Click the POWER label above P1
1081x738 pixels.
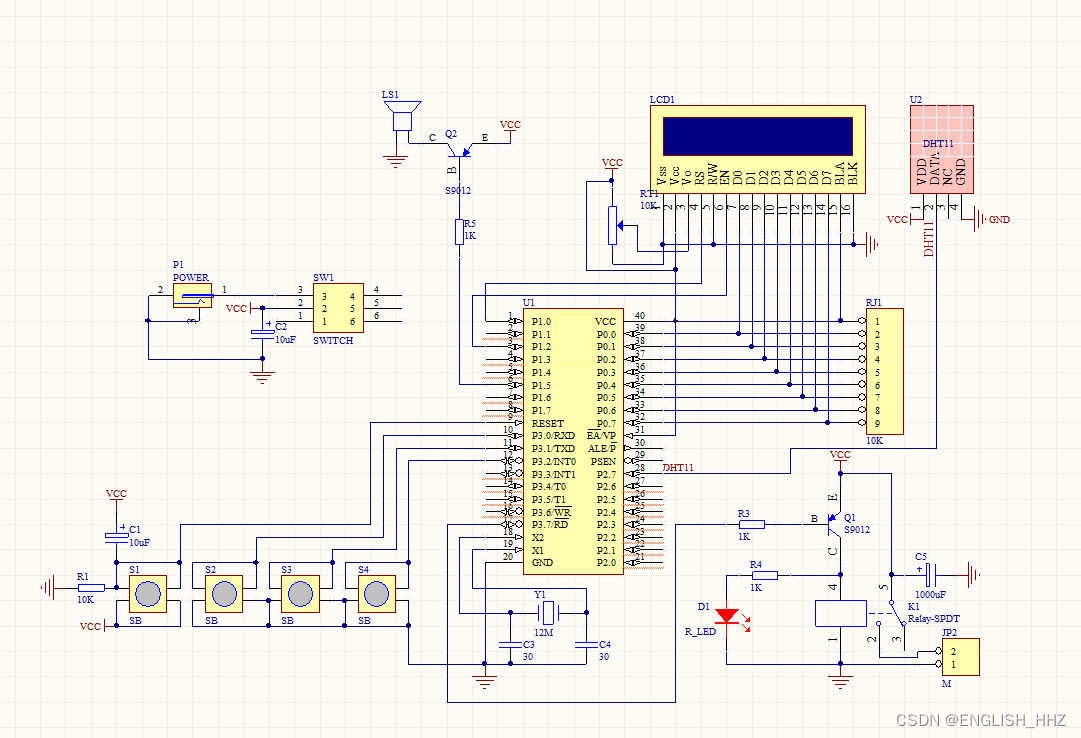click(191, 277)
